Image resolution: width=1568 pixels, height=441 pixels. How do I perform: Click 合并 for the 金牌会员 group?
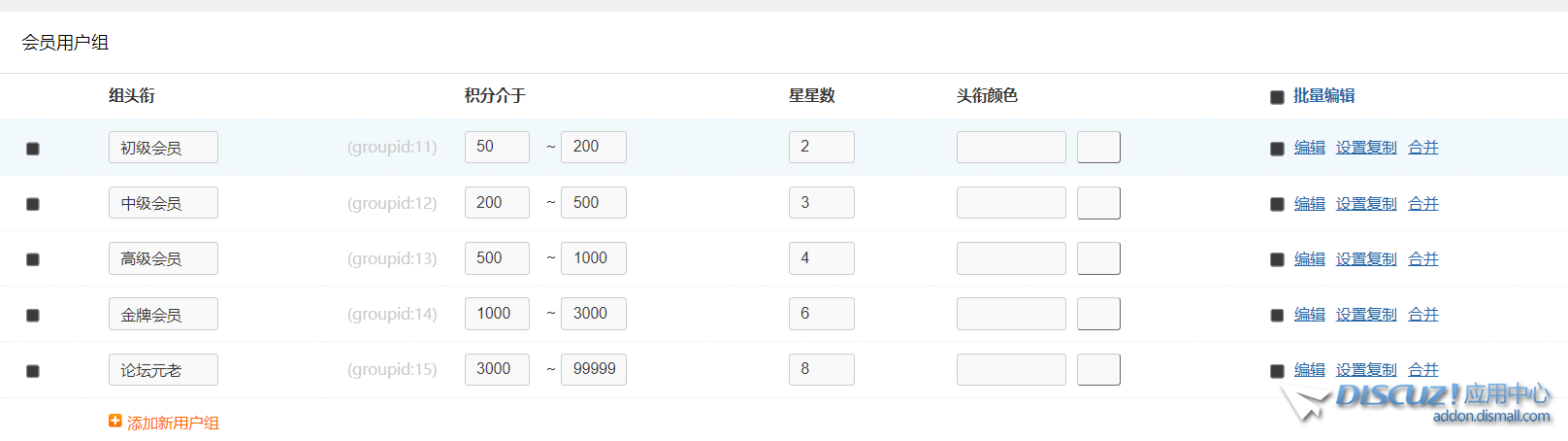coord(1422,315)
